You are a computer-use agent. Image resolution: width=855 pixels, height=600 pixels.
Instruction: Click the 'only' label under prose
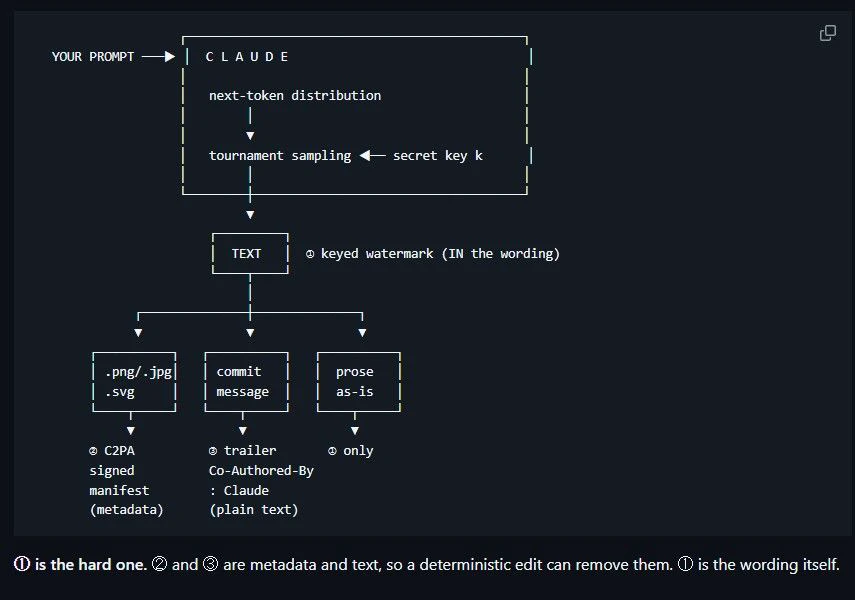[x=358, y=451]
